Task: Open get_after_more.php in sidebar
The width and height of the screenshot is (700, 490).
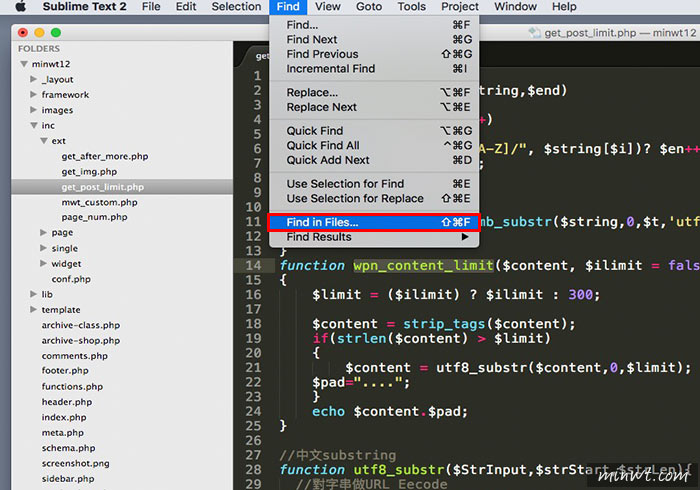Action: (105, 156)
